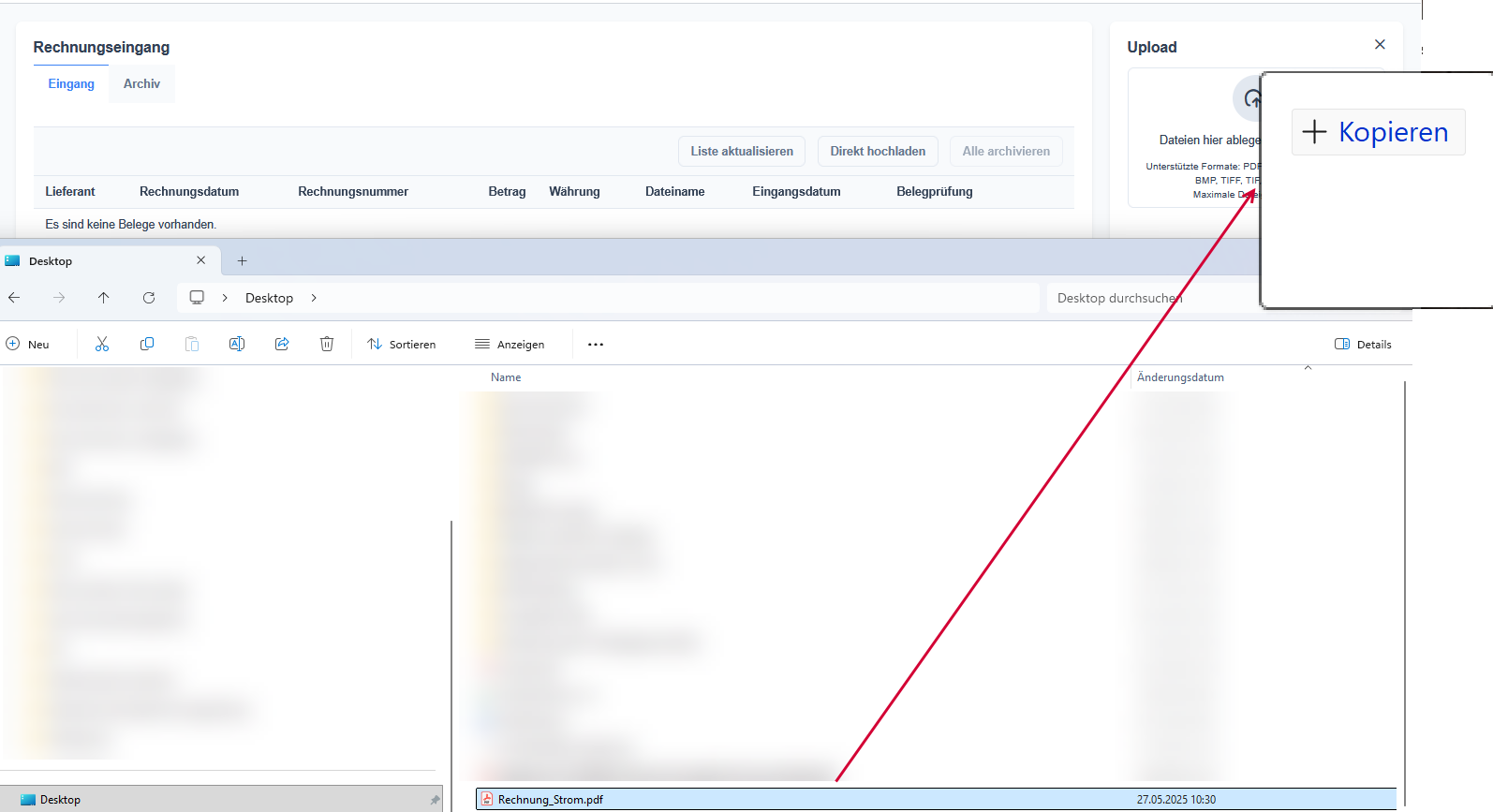Viewport: 1493px width, 812px height.
Task: Open the Anzeigen view menu
Action: click(x=510, y=345)
